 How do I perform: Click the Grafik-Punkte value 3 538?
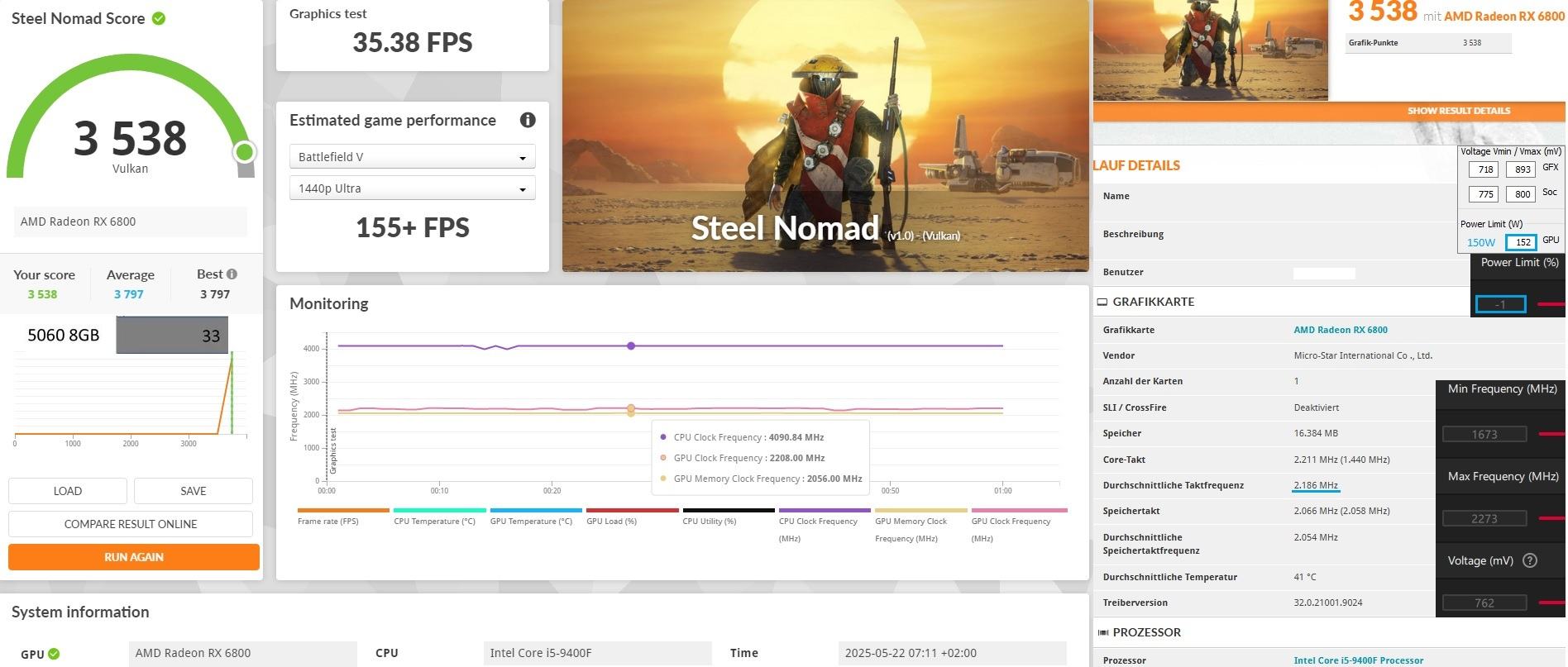(x=1472, y=43)
